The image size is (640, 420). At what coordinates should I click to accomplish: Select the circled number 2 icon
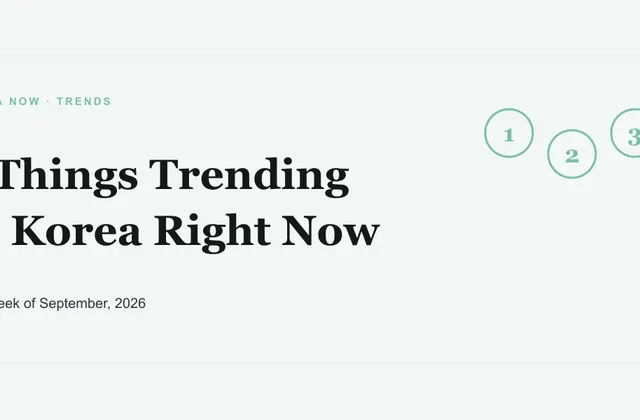pos(572,154)
